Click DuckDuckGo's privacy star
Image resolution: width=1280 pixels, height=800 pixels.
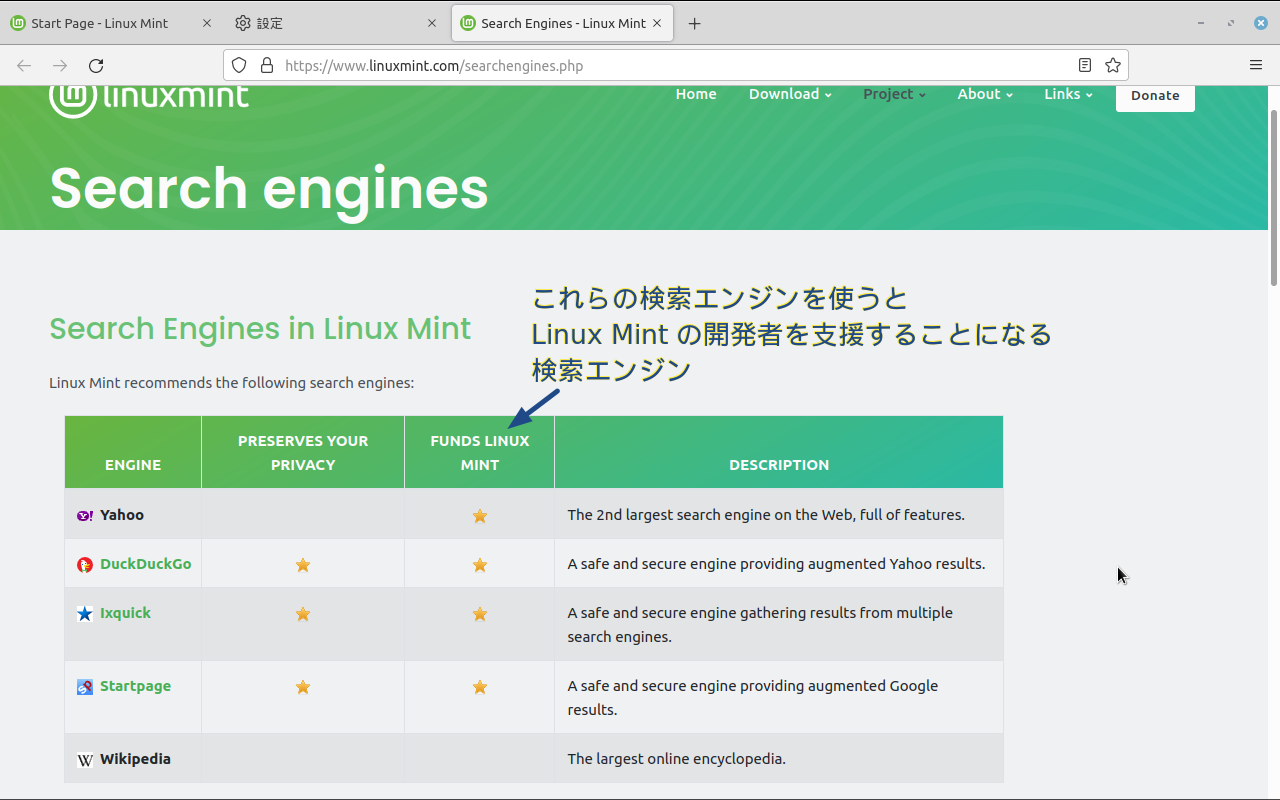[303, 565]
